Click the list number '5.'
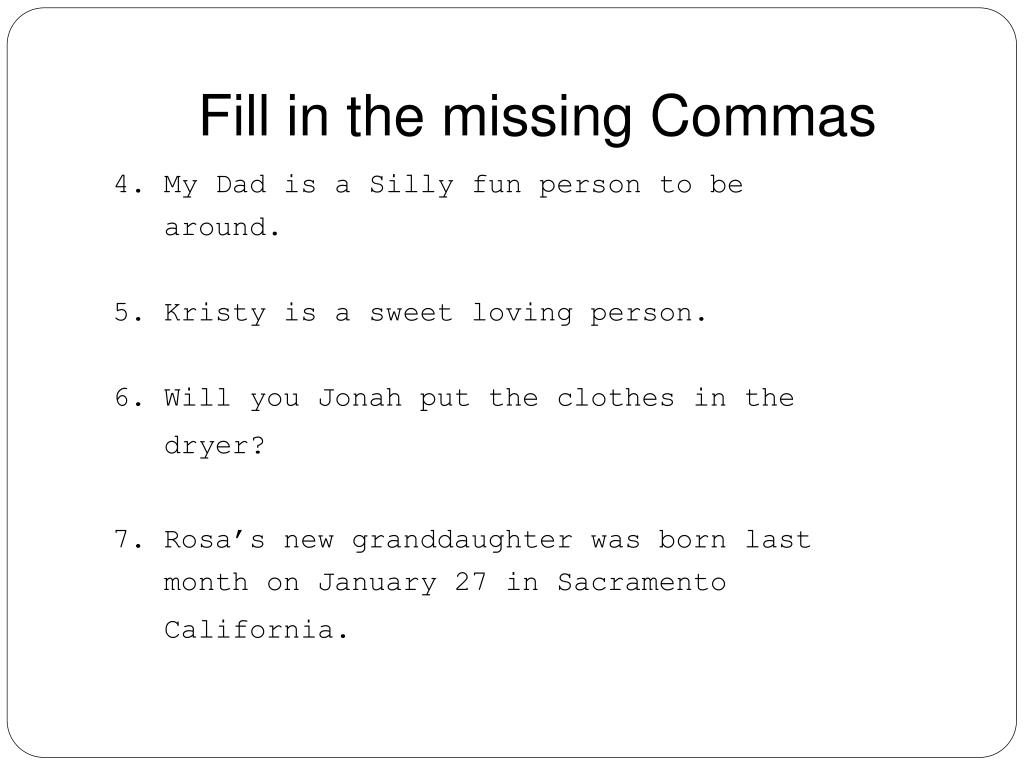The width and height of the screenshot is (1024, 768). pyautogui.click(x=129, y=313)
